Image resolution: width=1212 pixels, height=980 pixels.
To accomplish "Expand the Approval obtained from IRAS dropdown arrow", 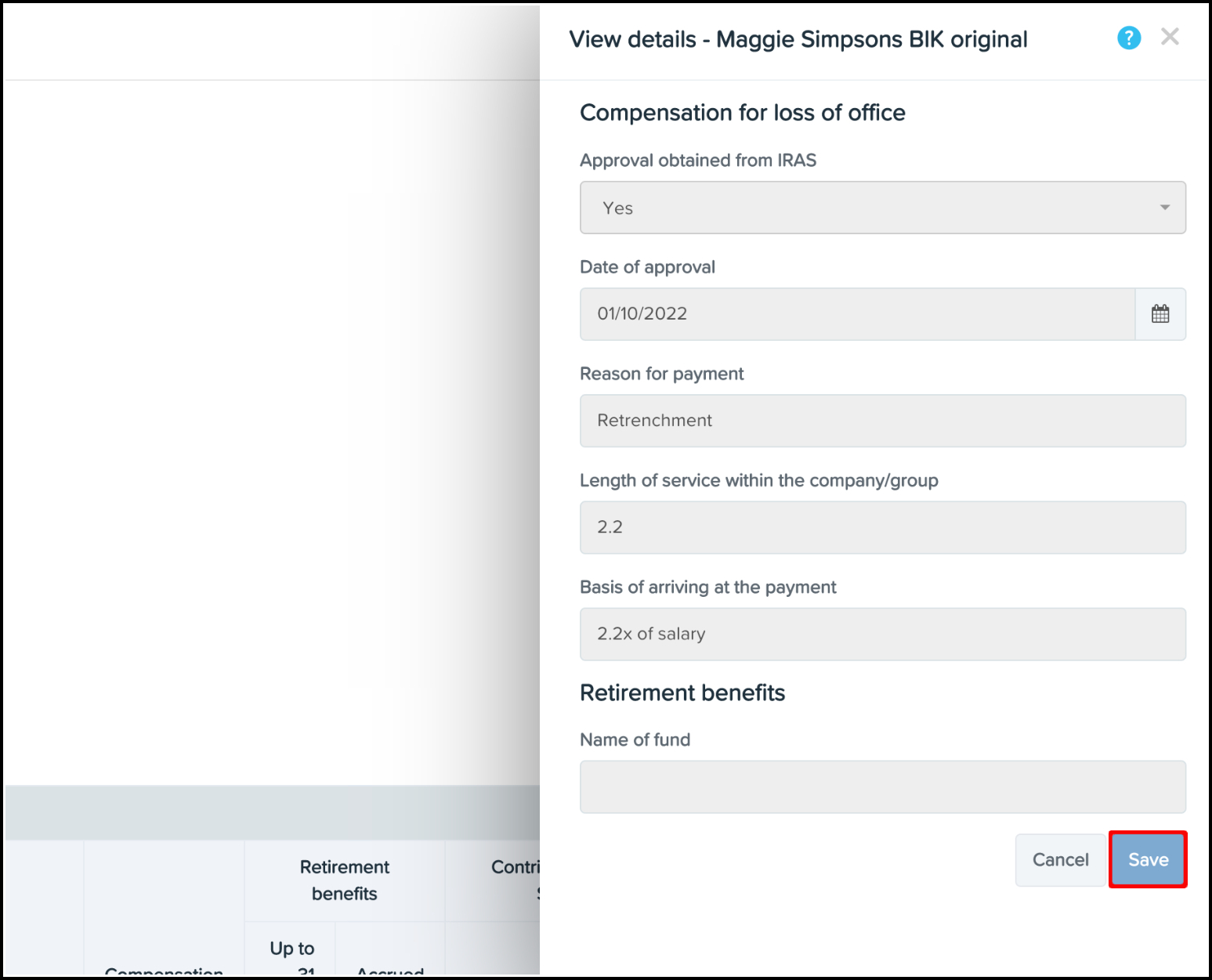I will click(1164, 208).
